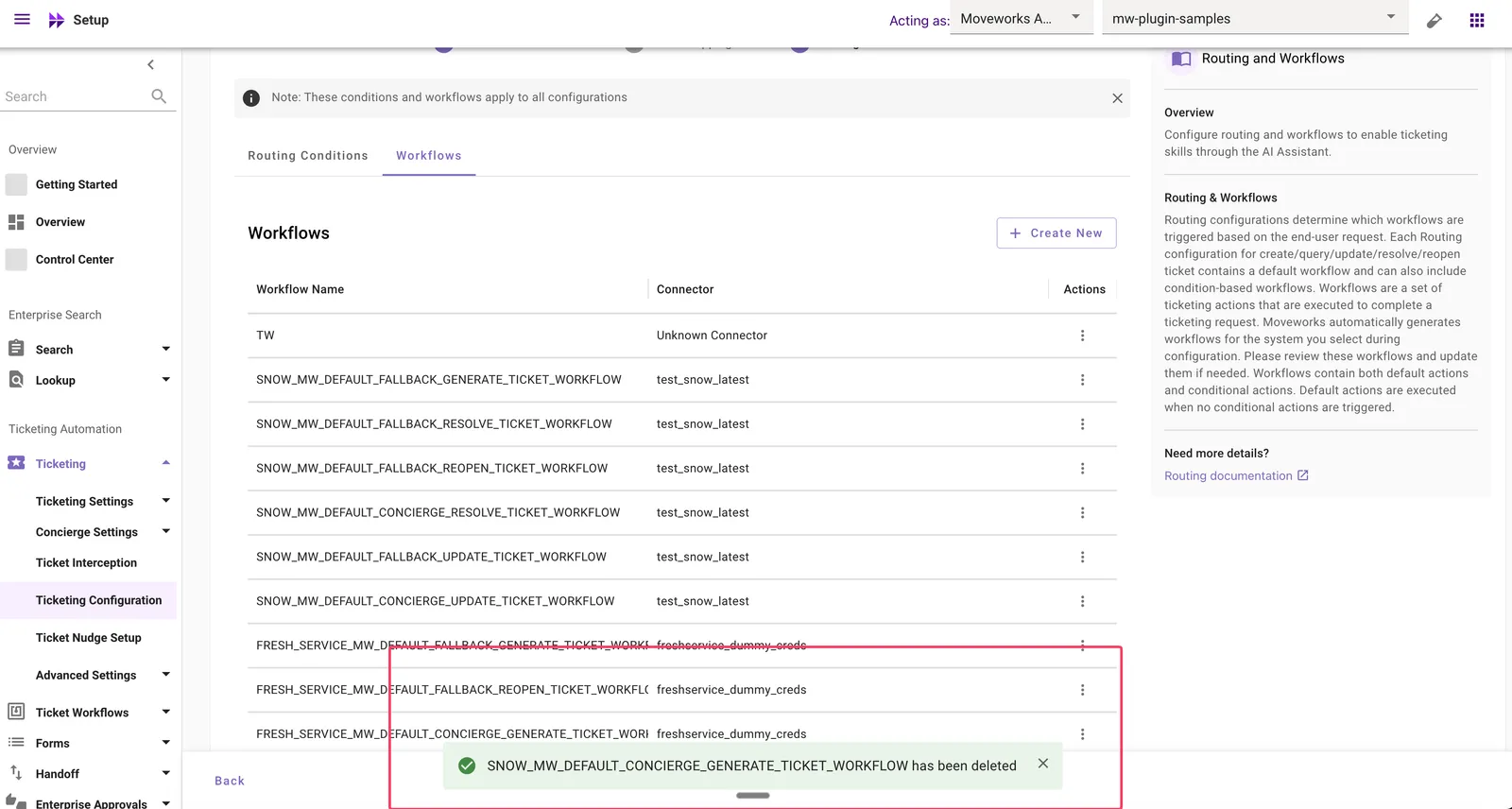Expand Advanced Settings submenu
Image resolution: width=1512 pixels, height=809 pixels.
166,675
